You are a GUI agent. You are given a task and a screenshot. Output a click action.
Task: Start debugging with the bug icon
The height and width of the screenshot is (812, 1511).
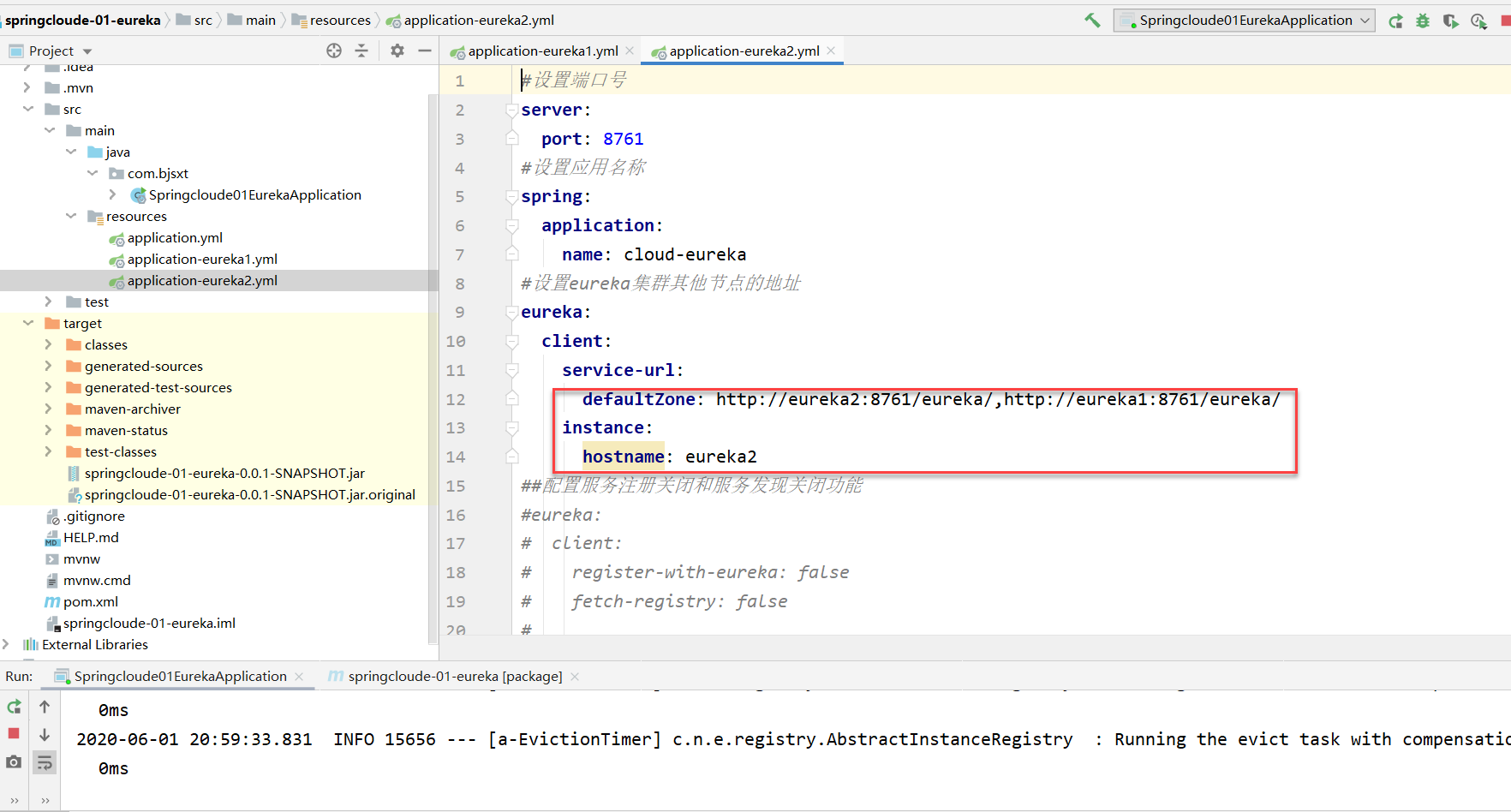coord(1423,21)
